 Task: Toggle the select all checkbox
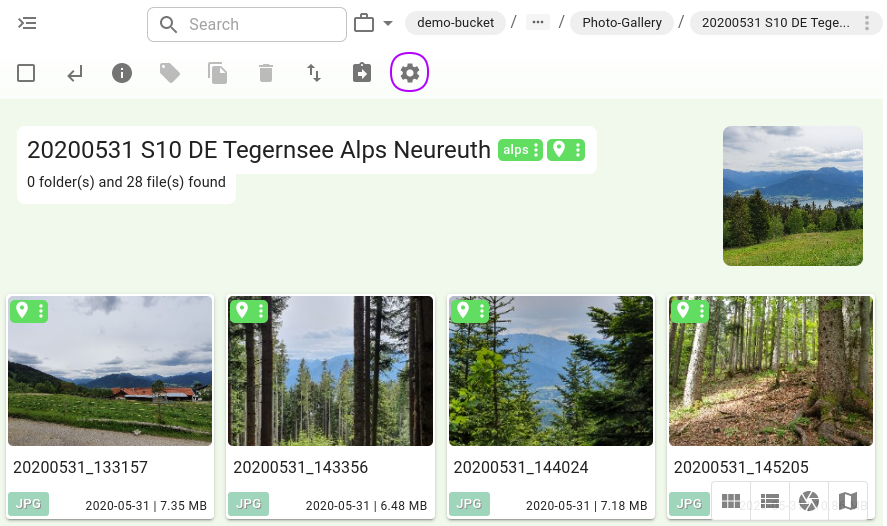click(x=26, y=73)
